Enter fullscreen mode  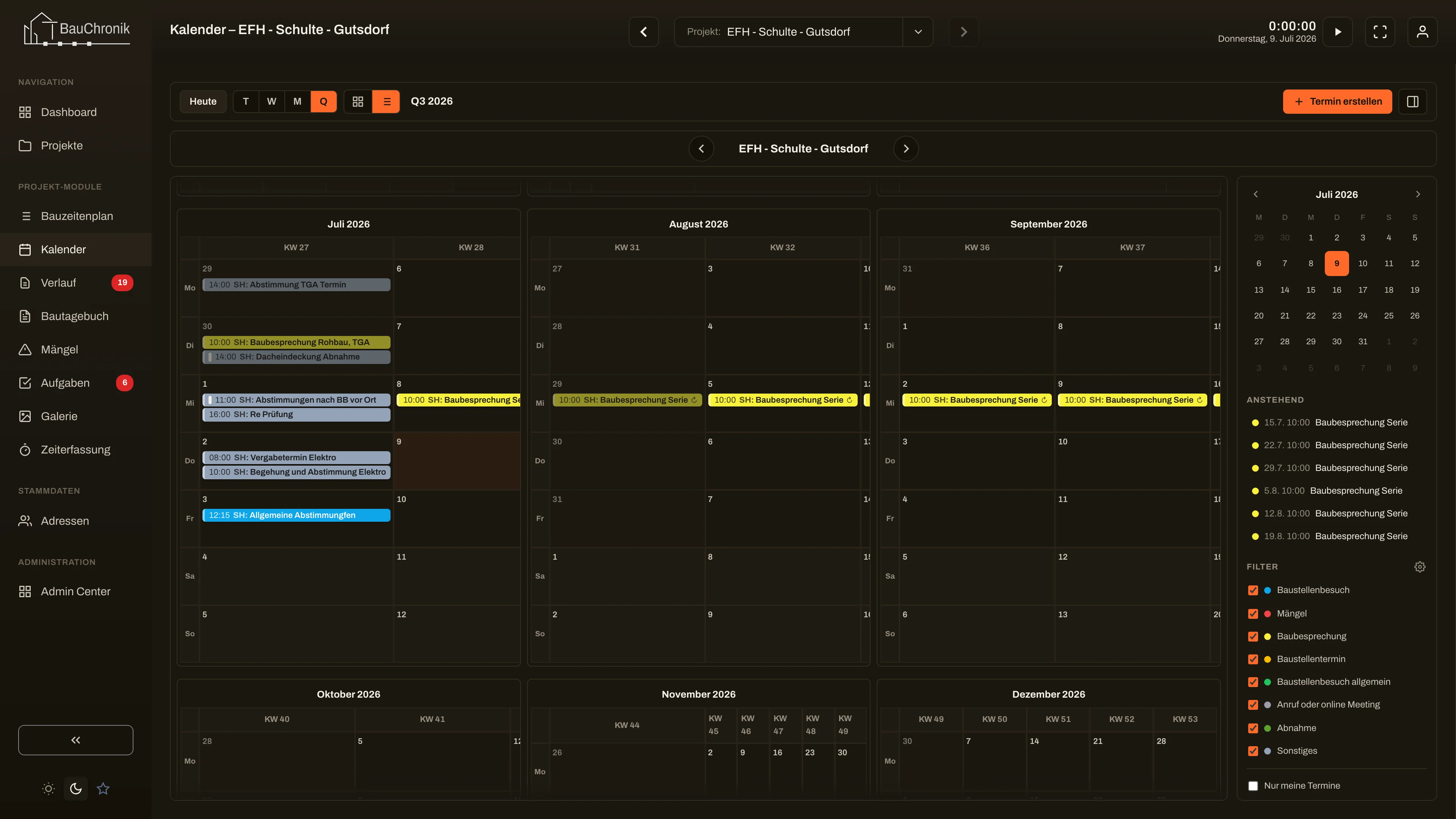tap(1380, 31)
